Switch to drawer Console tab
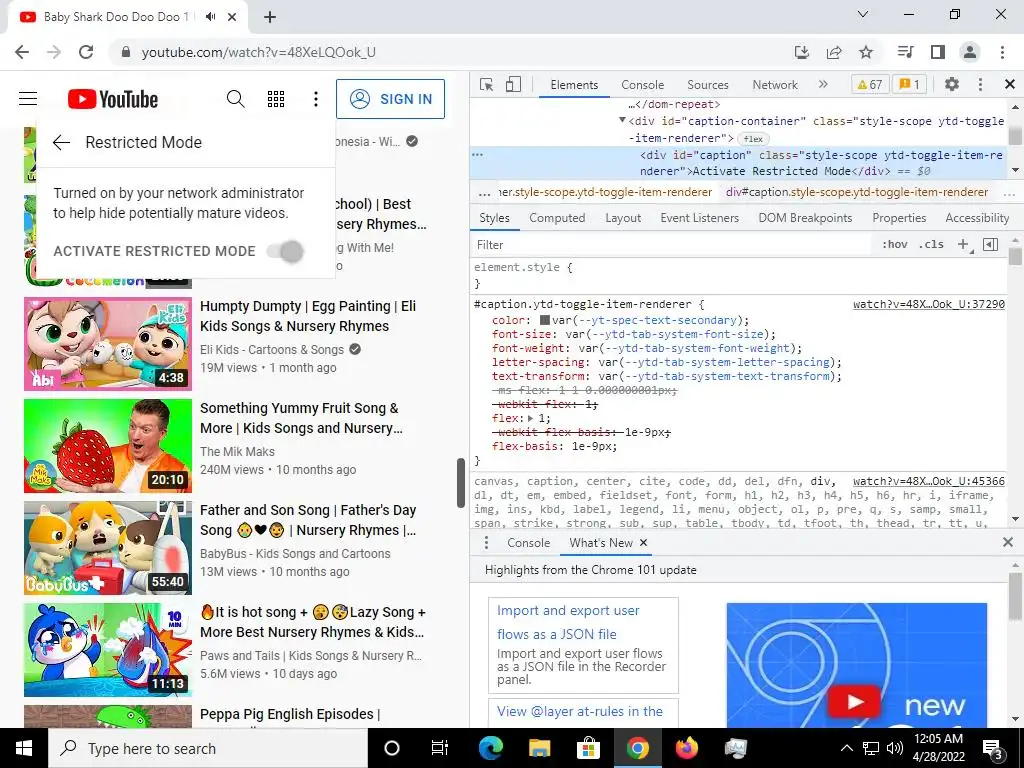The width and height of the screenshot is (1024, 768). tap(528, 543)
